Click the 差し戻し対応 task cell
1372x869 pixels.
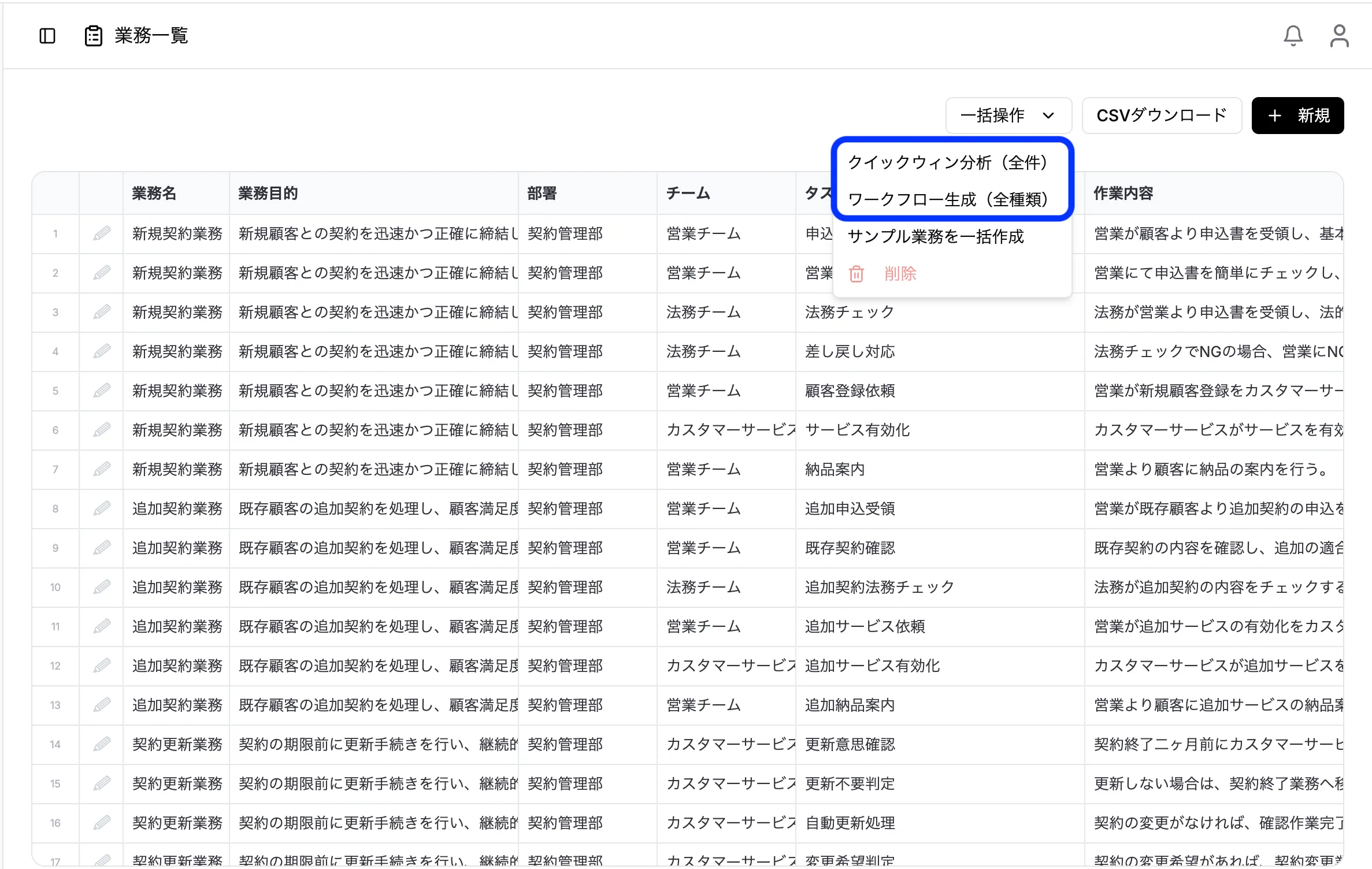[940, 352]
